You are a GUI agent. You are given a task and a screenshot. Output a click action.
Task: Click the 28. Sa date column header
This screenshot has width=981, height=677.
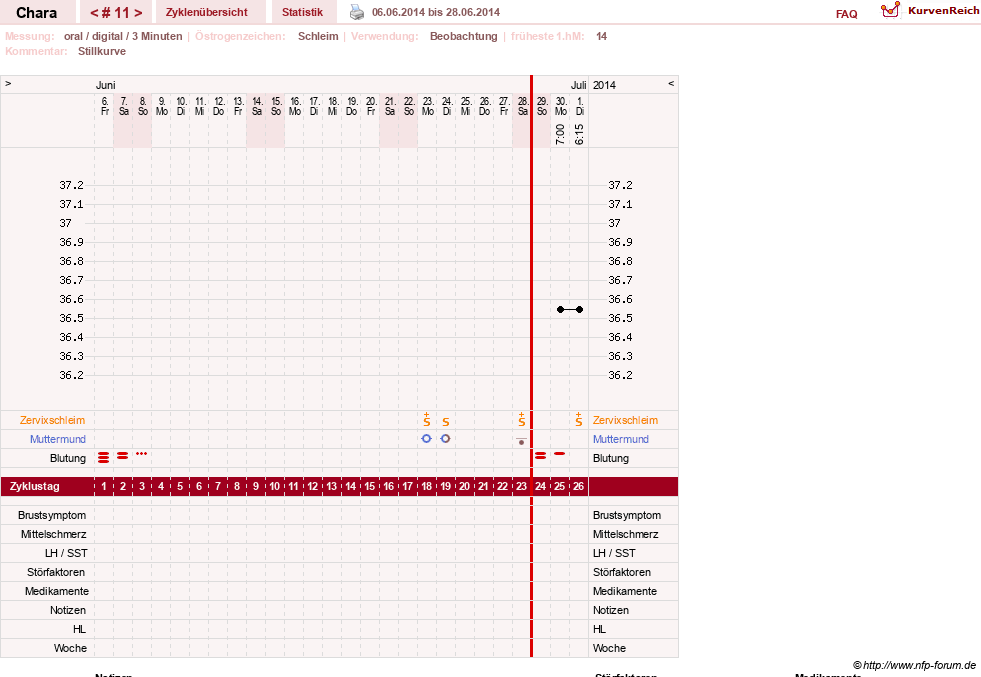(523, 106)
